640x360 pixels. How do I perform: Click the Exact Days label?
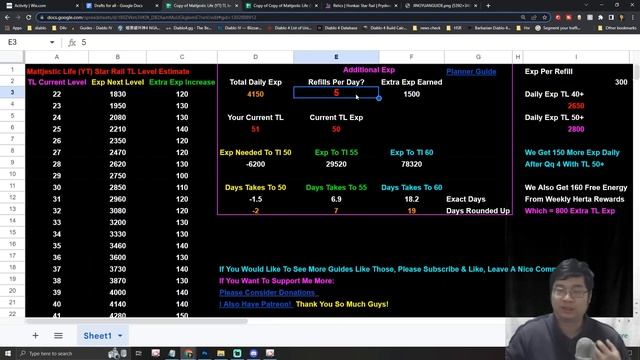point(466,199)
